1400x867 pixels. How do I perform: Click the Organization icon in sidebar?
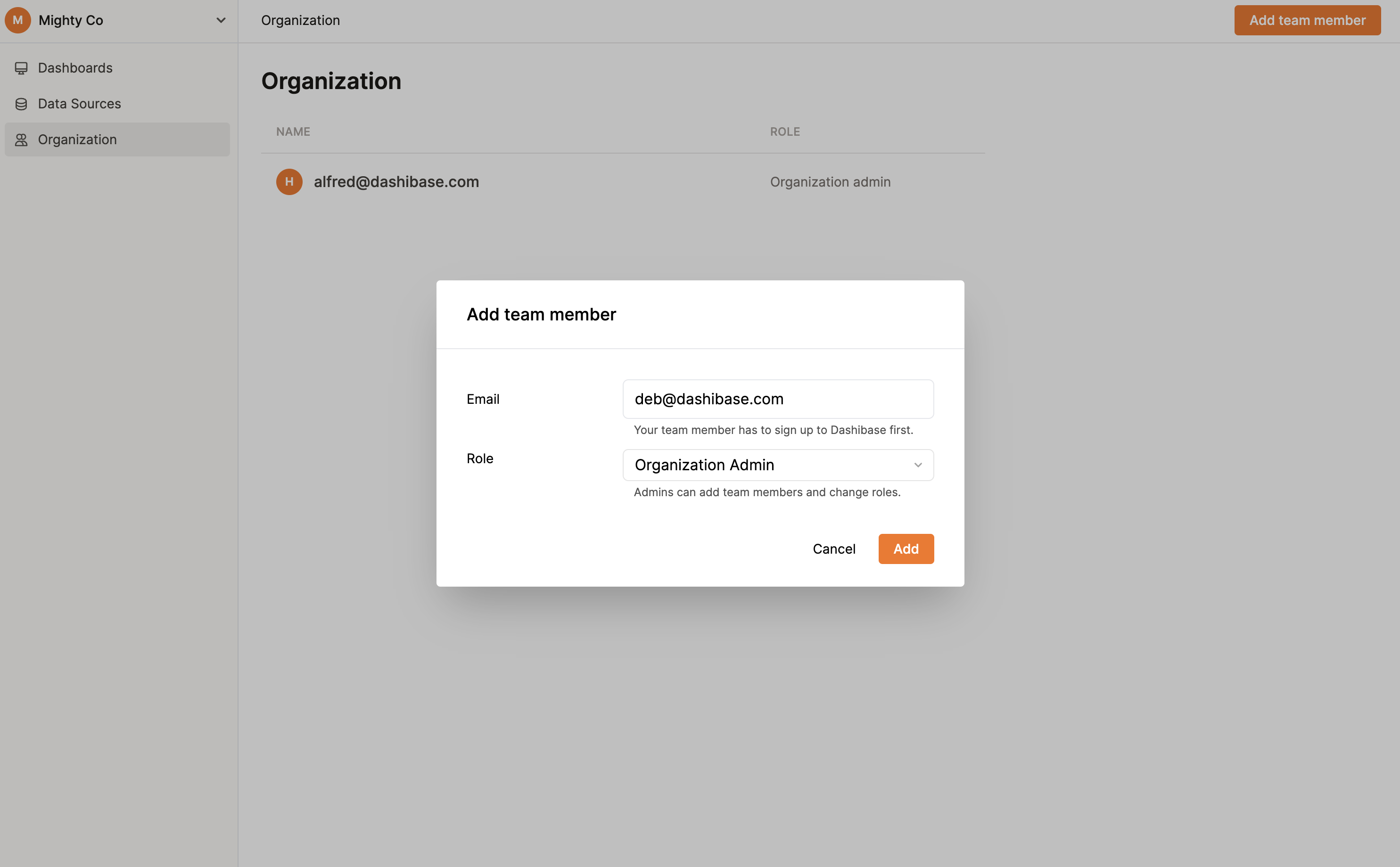point(22,139)
